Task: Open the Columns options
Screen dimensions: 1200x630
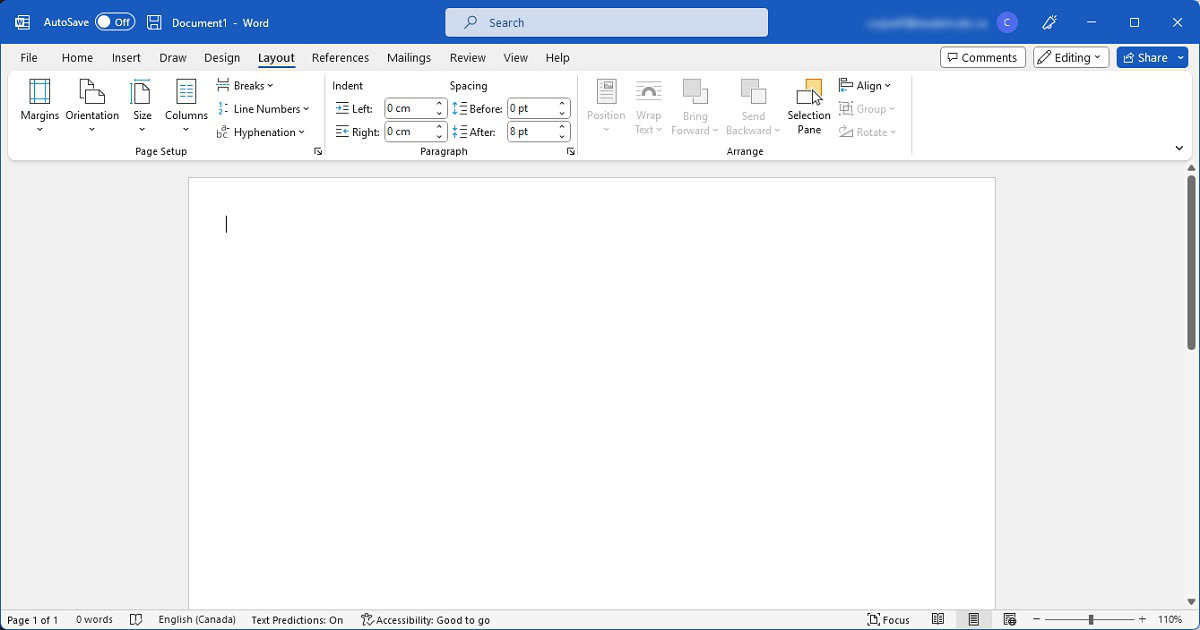Action: click(x=186, y=105)
